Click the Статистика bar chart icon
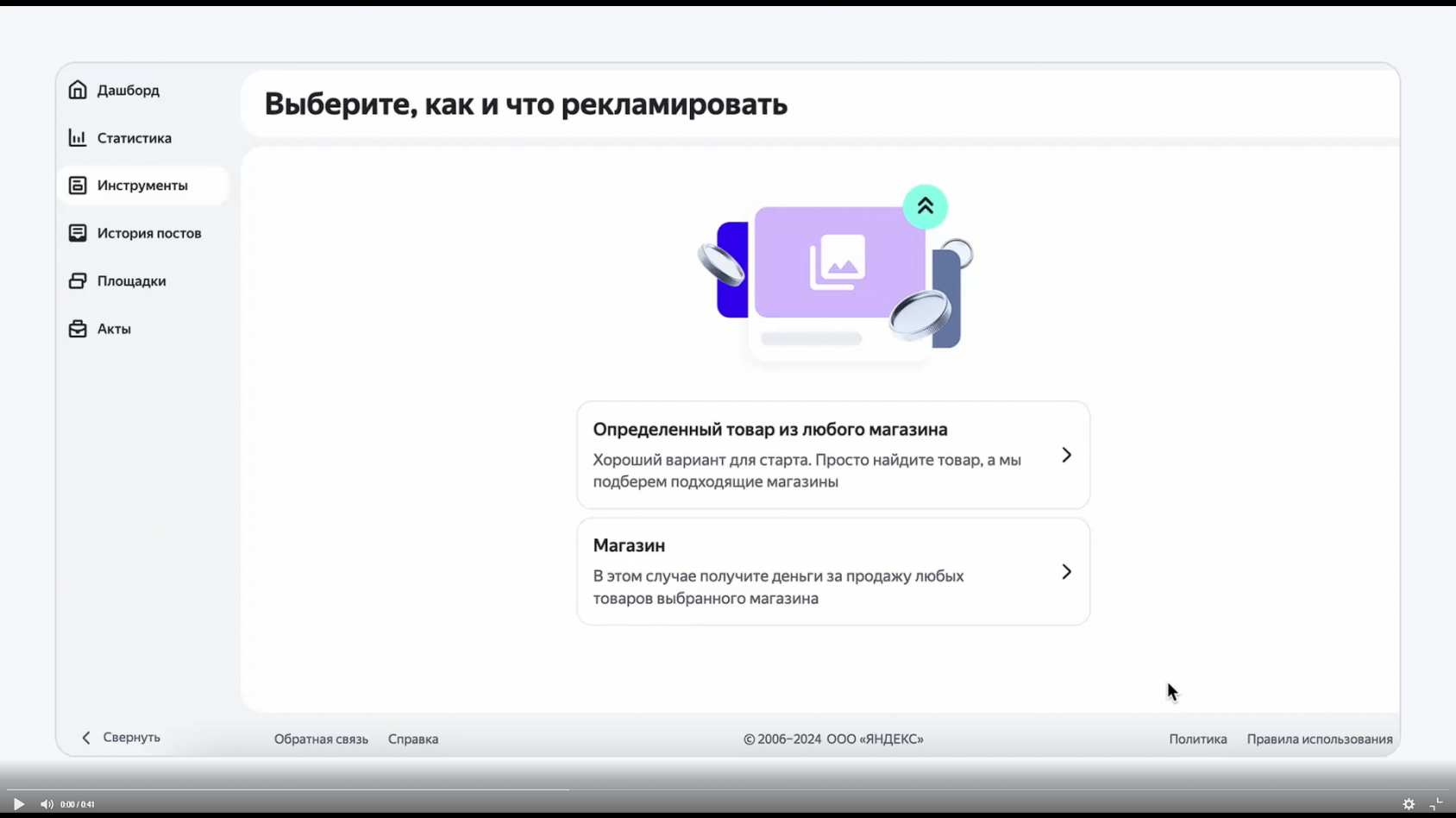The image size is (1456, 818). click(78, 138)
